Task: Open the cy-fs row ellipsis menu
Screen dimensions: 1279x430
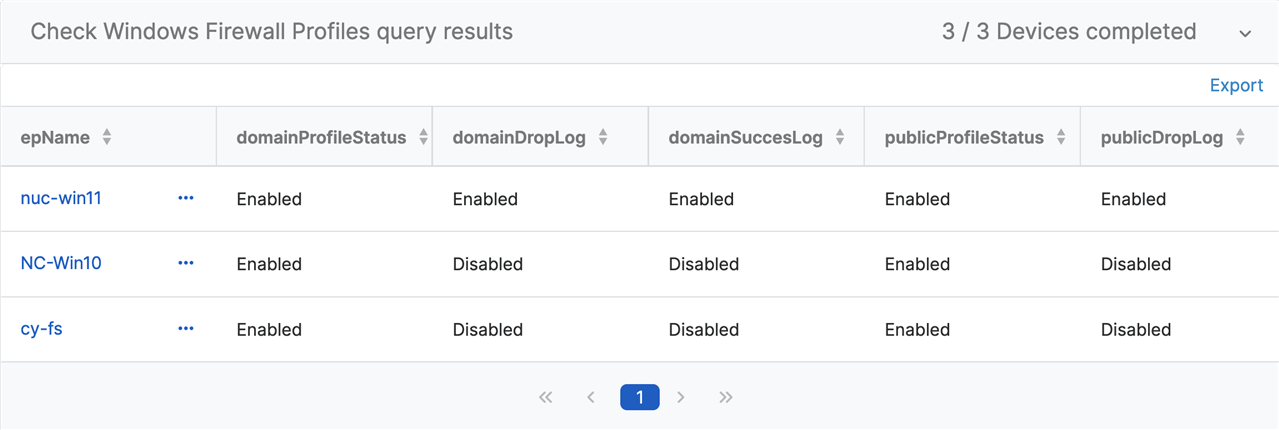Action: 185,328
